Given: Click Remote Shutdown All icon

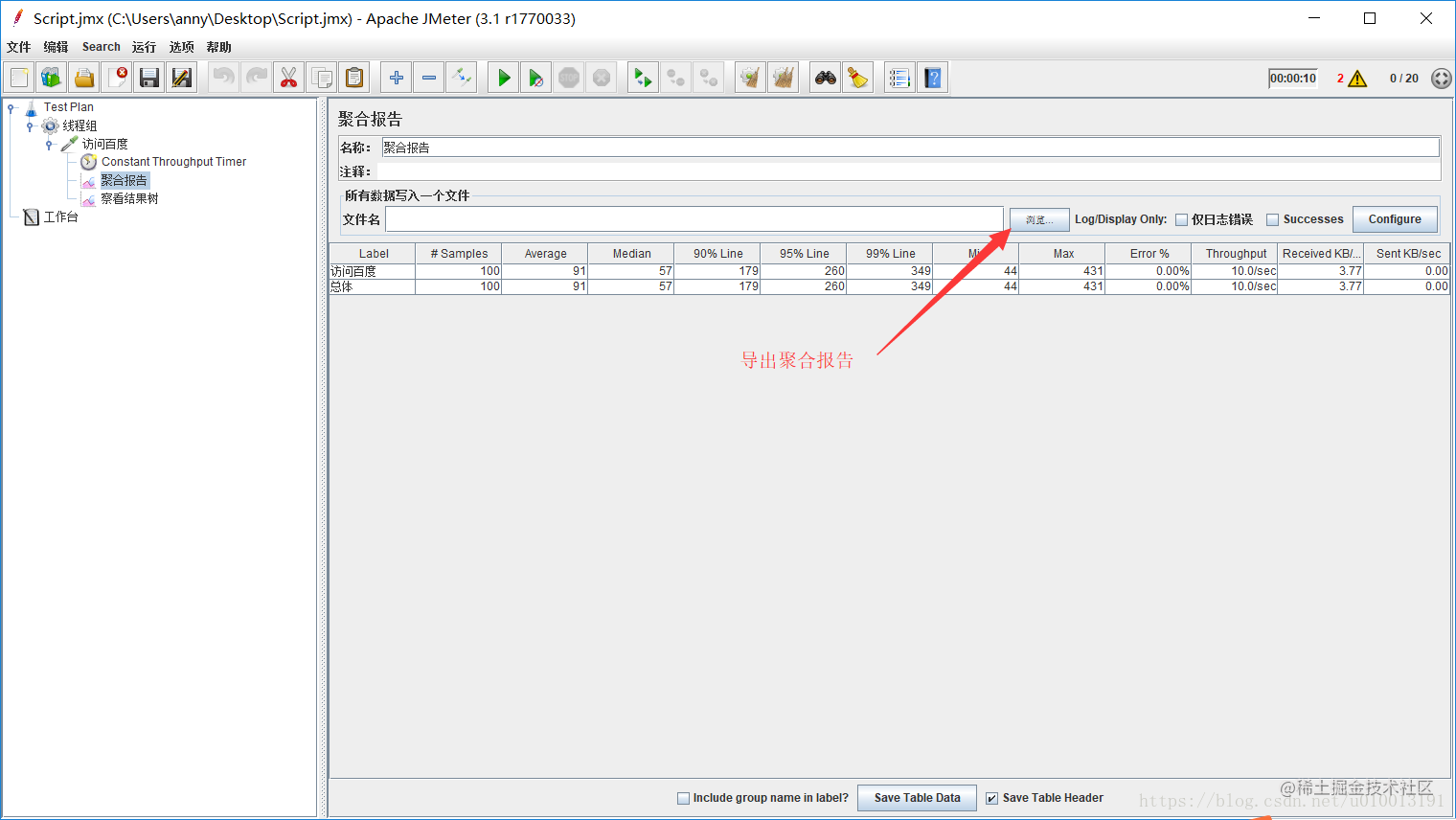Looking at the screenshot, I should click(x=709, y=78).
